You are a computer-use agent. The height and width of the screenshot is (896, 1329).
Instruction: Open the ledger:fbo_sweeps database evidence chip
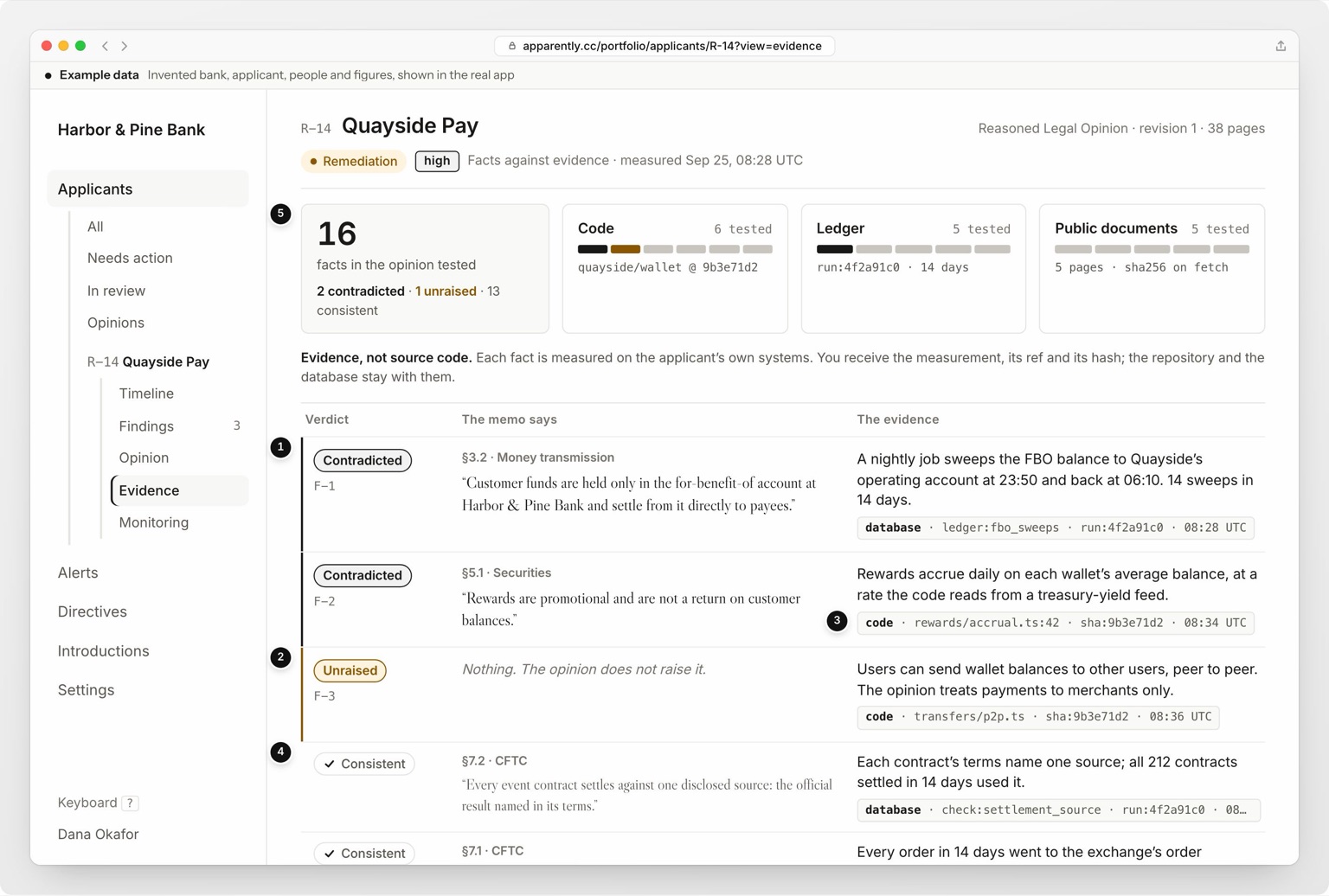(1056, 528)
